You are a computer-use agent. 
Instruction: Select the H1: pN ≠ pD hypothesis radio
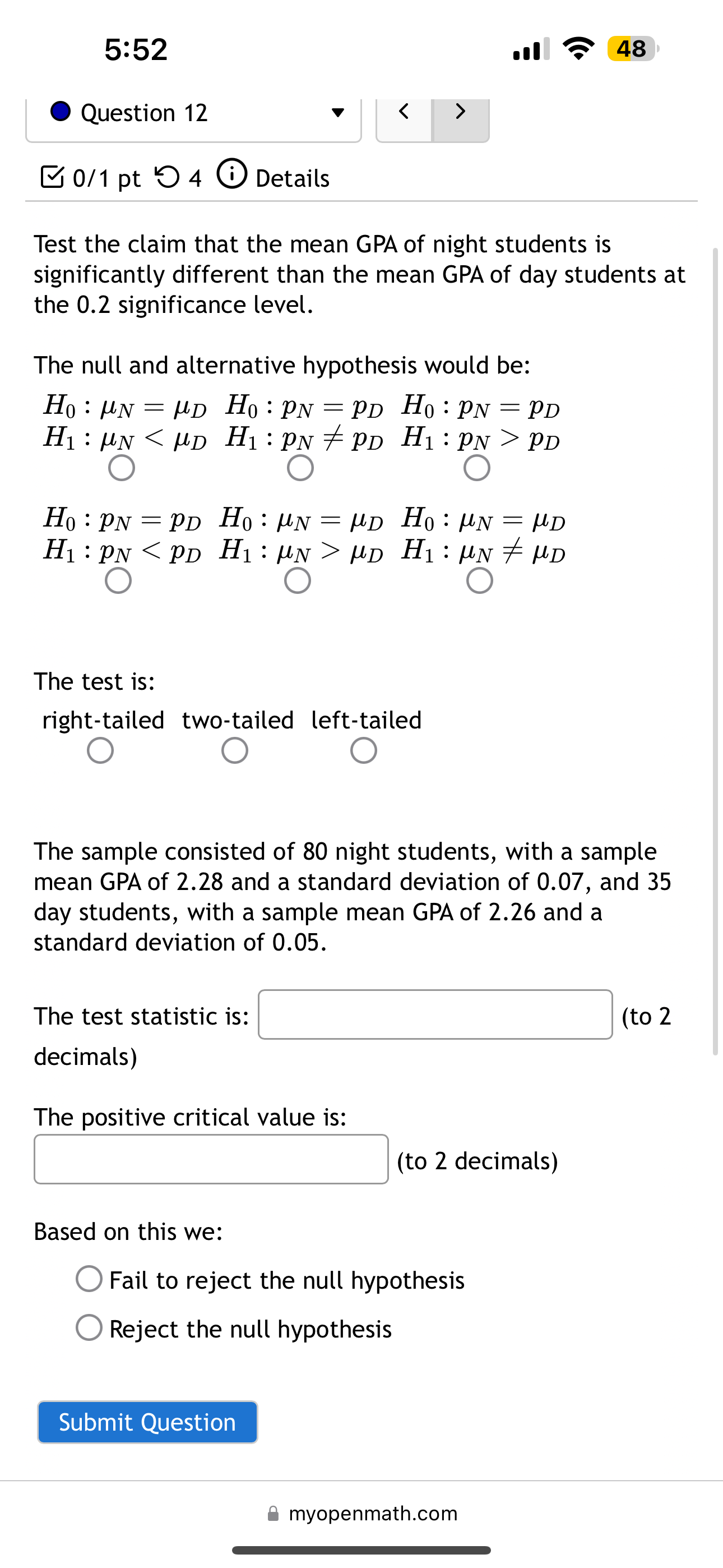point(299,467)
